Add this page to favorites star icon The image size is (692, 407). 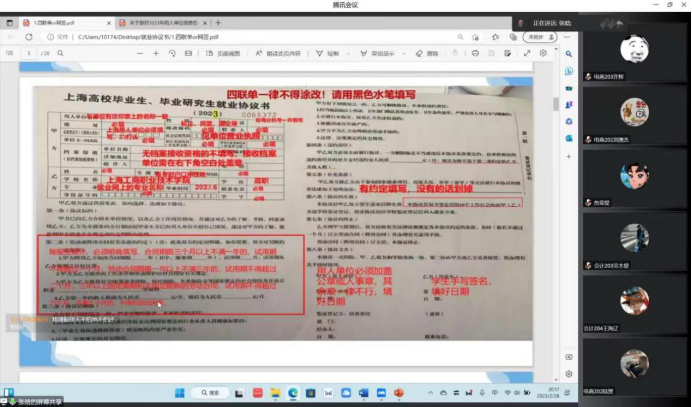pyautogui.click(x=475, y=37)
